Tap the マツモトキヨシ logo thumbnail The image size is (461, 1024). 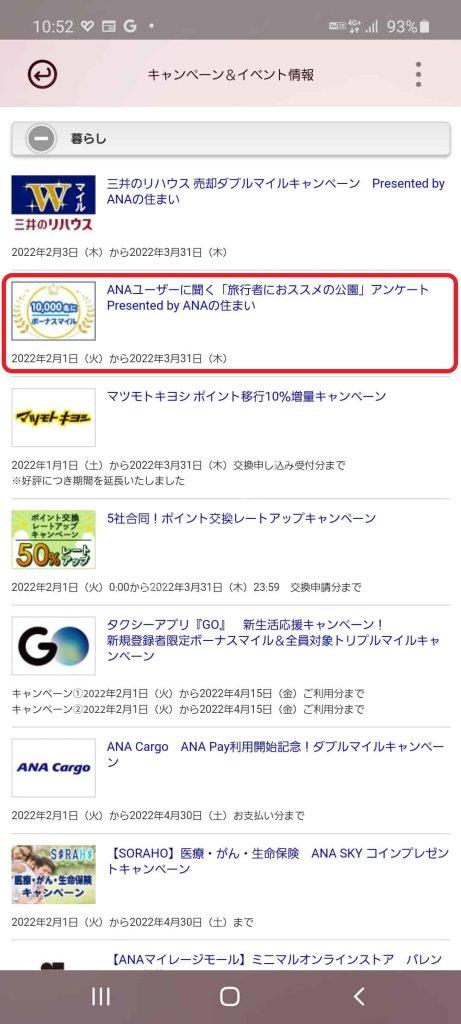(x=54, y=417)
